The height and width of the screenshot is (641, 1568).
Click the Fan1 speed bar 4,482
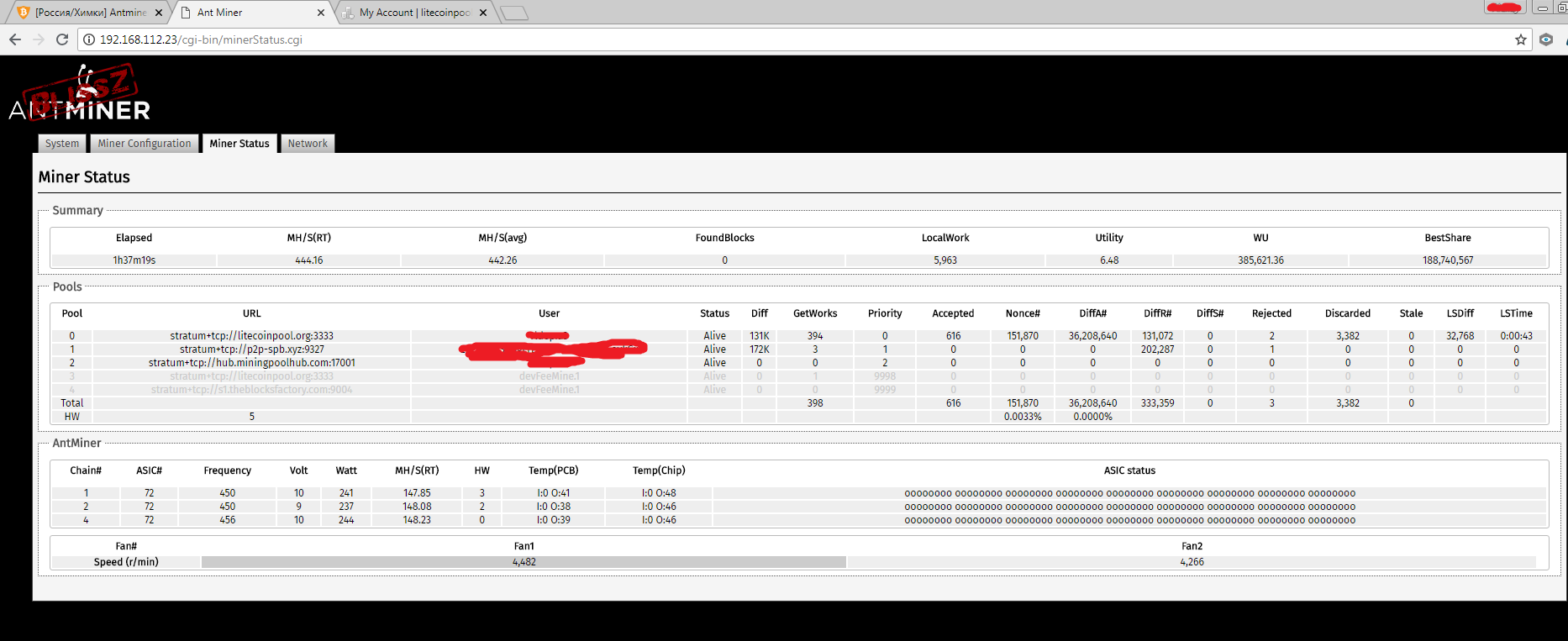click(x=524, y=562)
